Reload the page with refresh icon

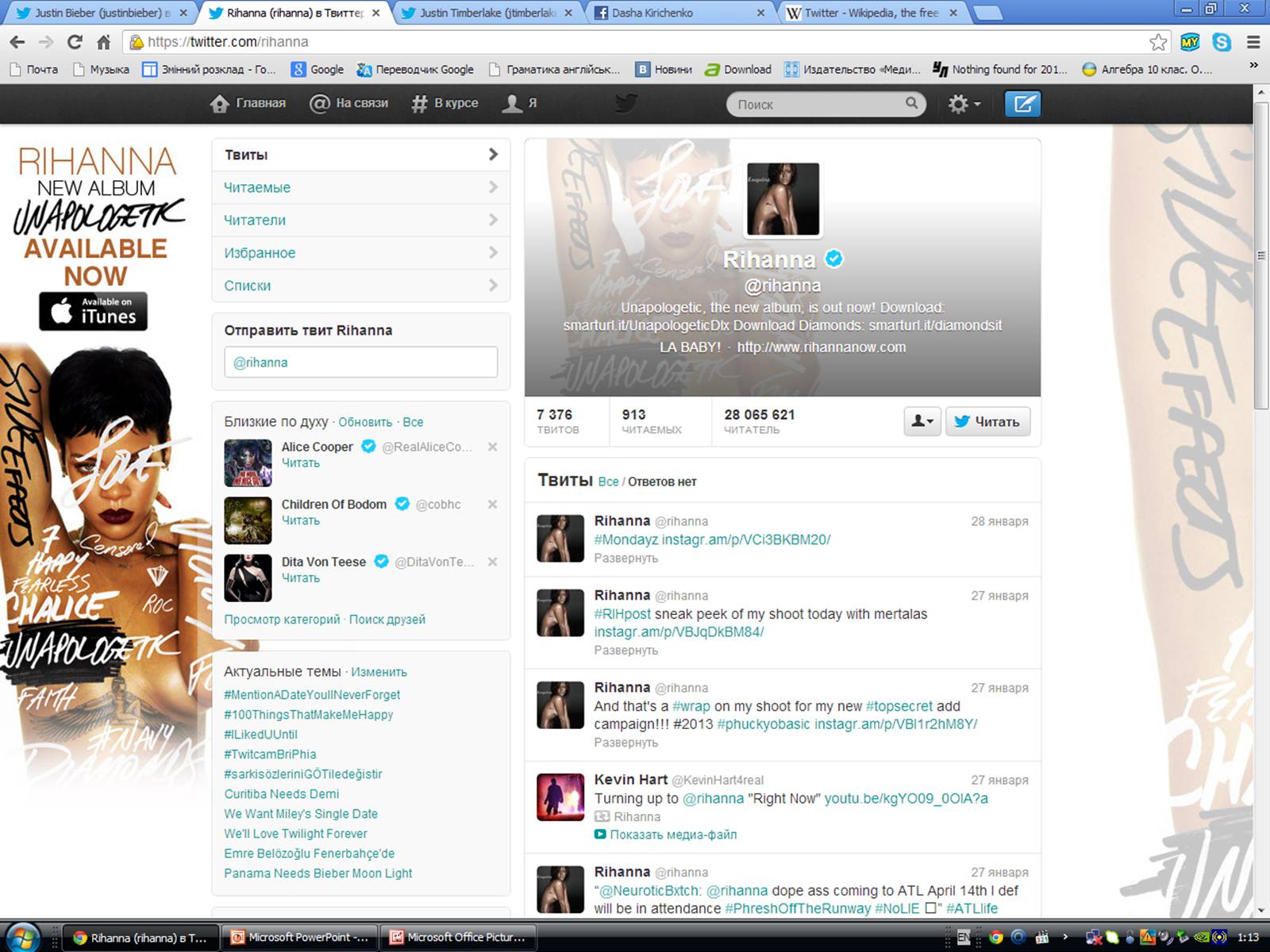point(75,42)
